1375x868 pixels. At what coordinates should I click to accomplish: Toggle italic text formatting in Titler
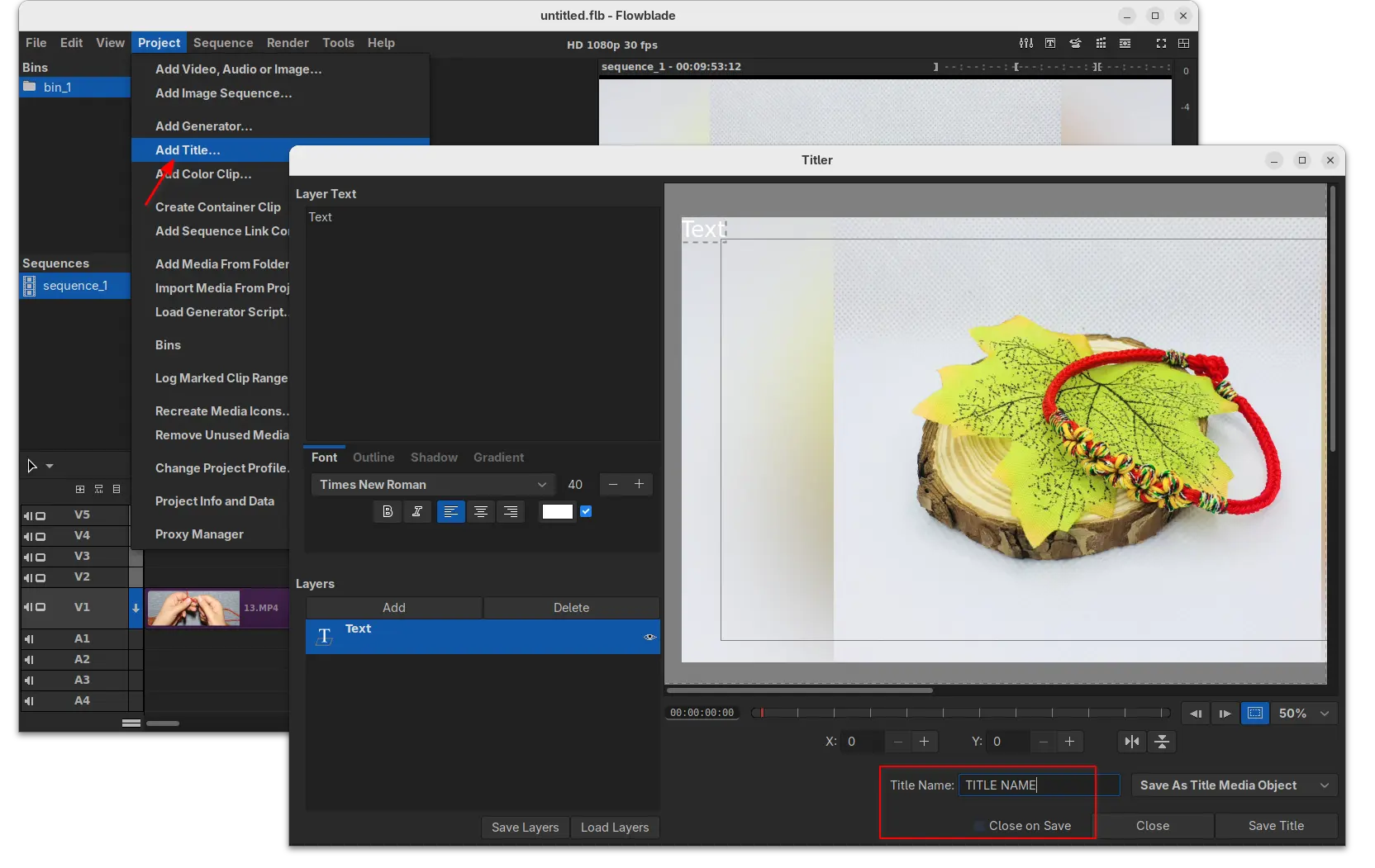point(417,512)
